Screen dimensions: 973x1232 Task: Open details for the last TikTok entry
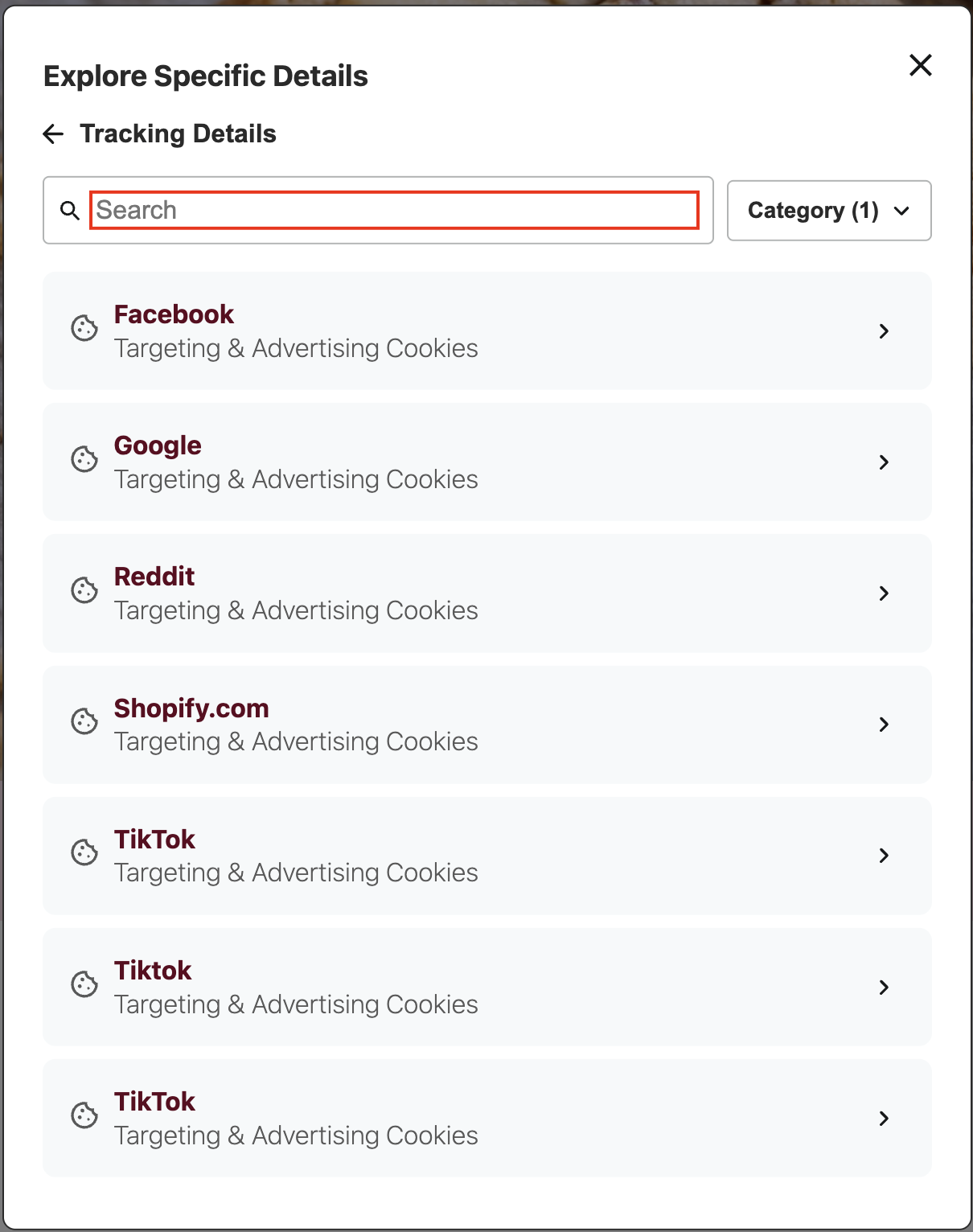[885, 1118]
